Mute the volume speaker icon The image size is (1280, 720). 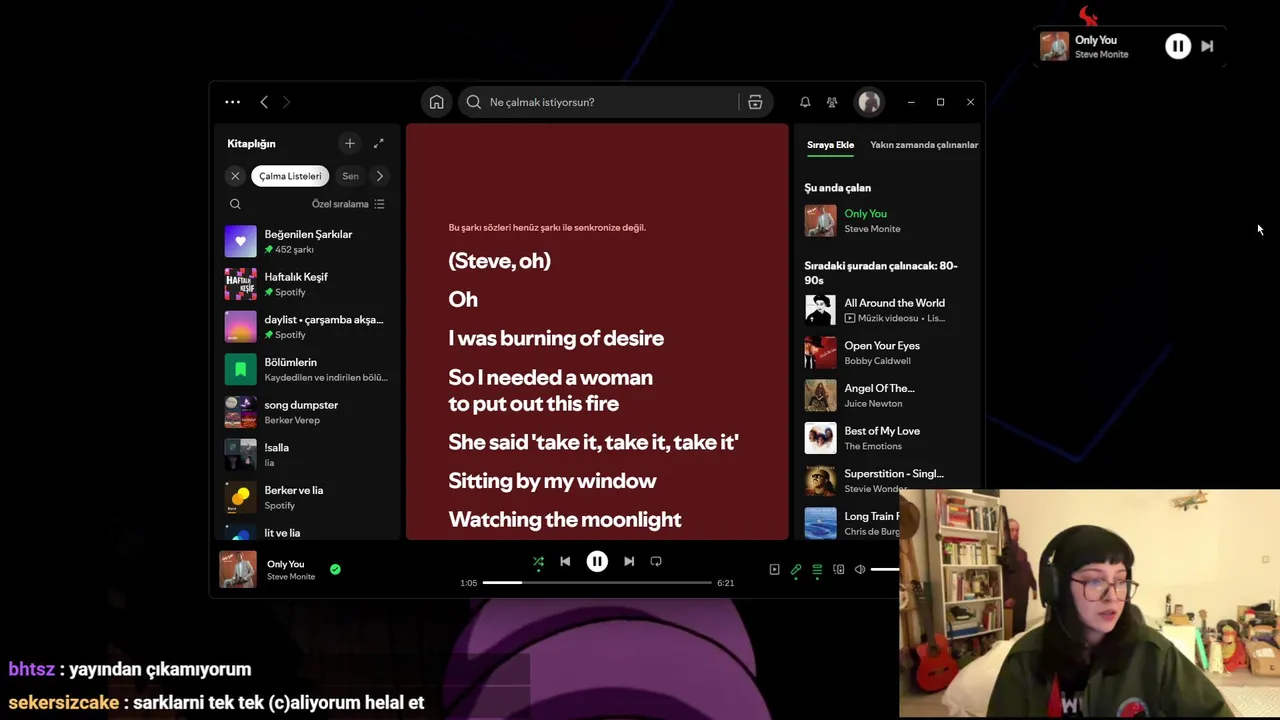coord(860,570)
